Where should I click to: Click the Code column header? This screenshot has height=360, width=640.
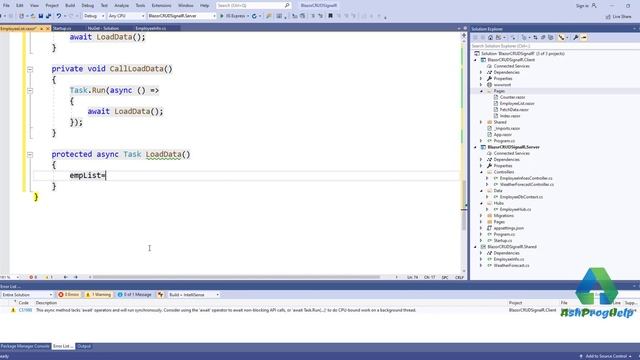pos(24,303)
